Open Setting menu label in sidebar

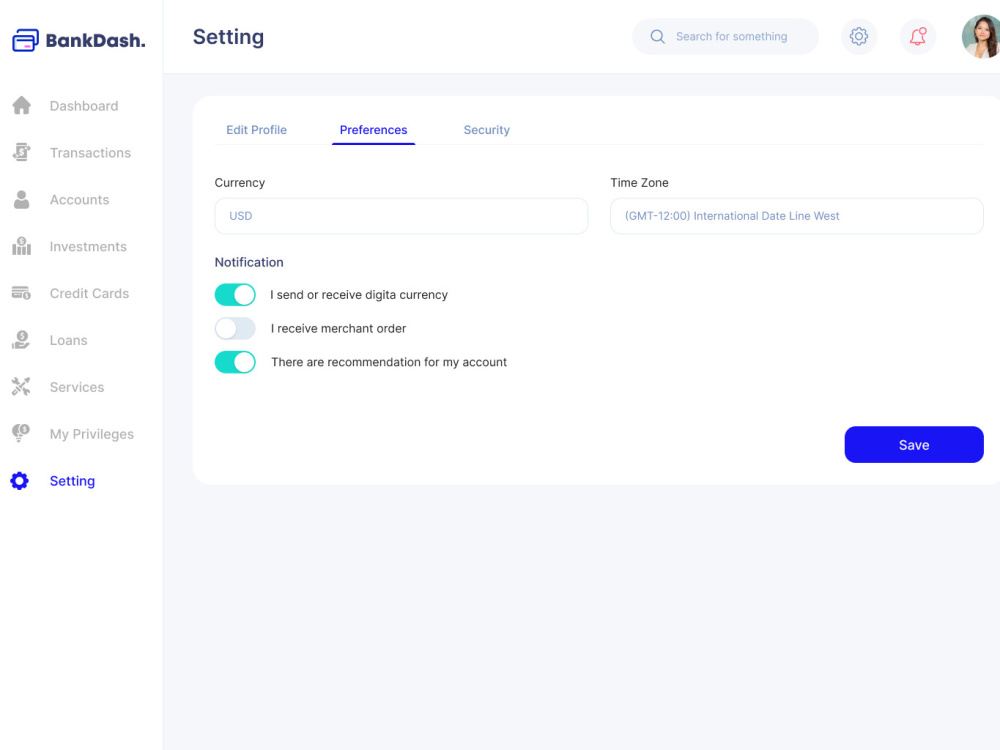73,481
